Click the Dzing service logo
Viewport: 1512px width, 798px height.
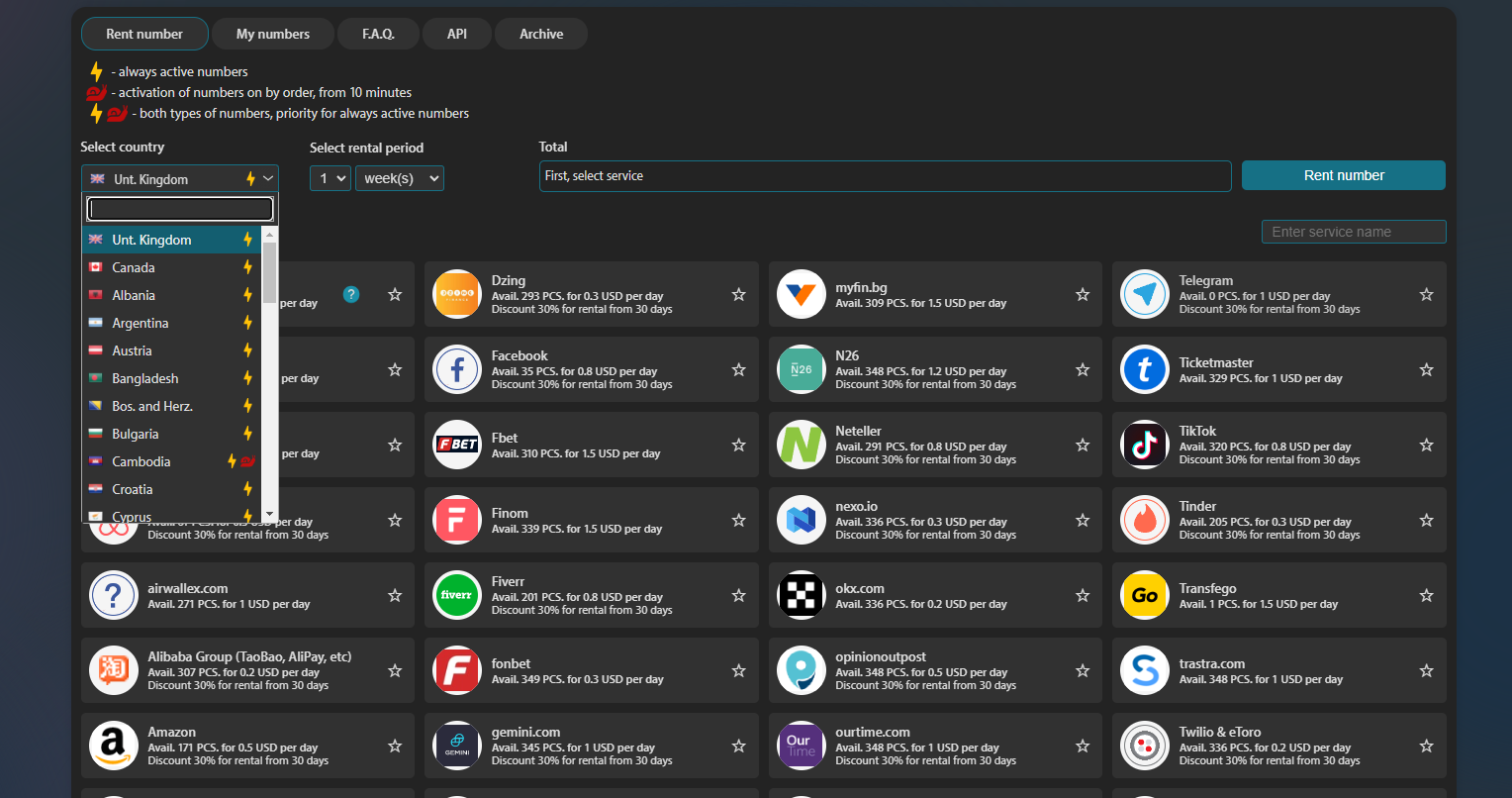coord(457,294)
